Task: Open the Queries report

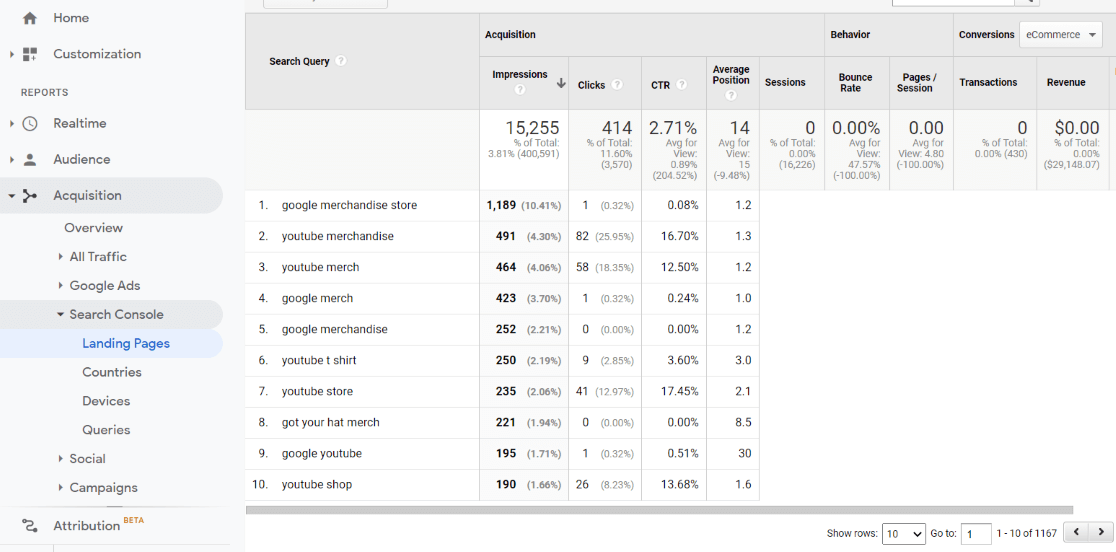Action: tap(106, 430)
